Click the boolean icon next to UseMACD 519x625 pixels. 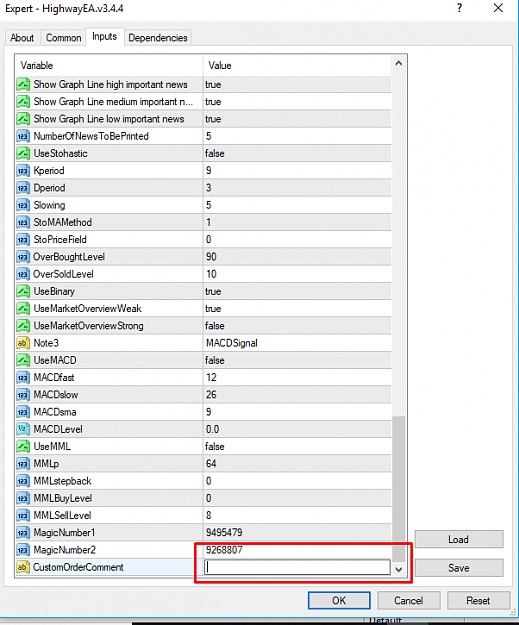pos(23,360)
